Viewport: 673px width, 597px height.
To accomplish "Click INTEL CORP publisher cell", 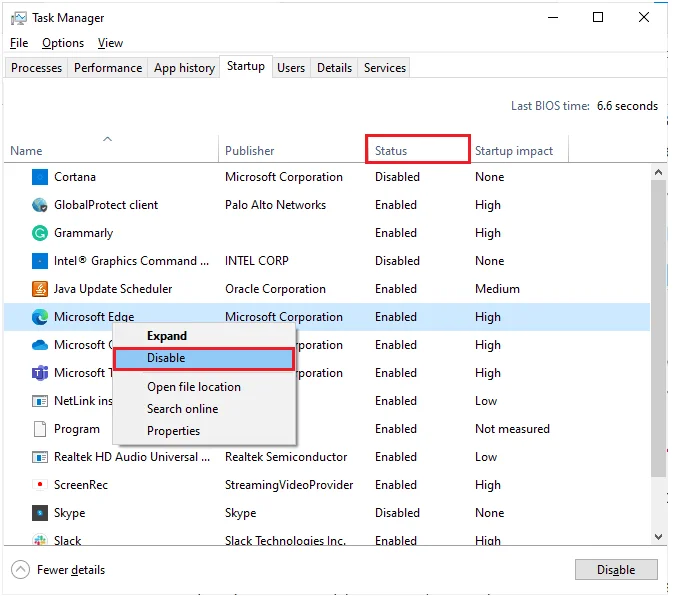I will 257,261.
